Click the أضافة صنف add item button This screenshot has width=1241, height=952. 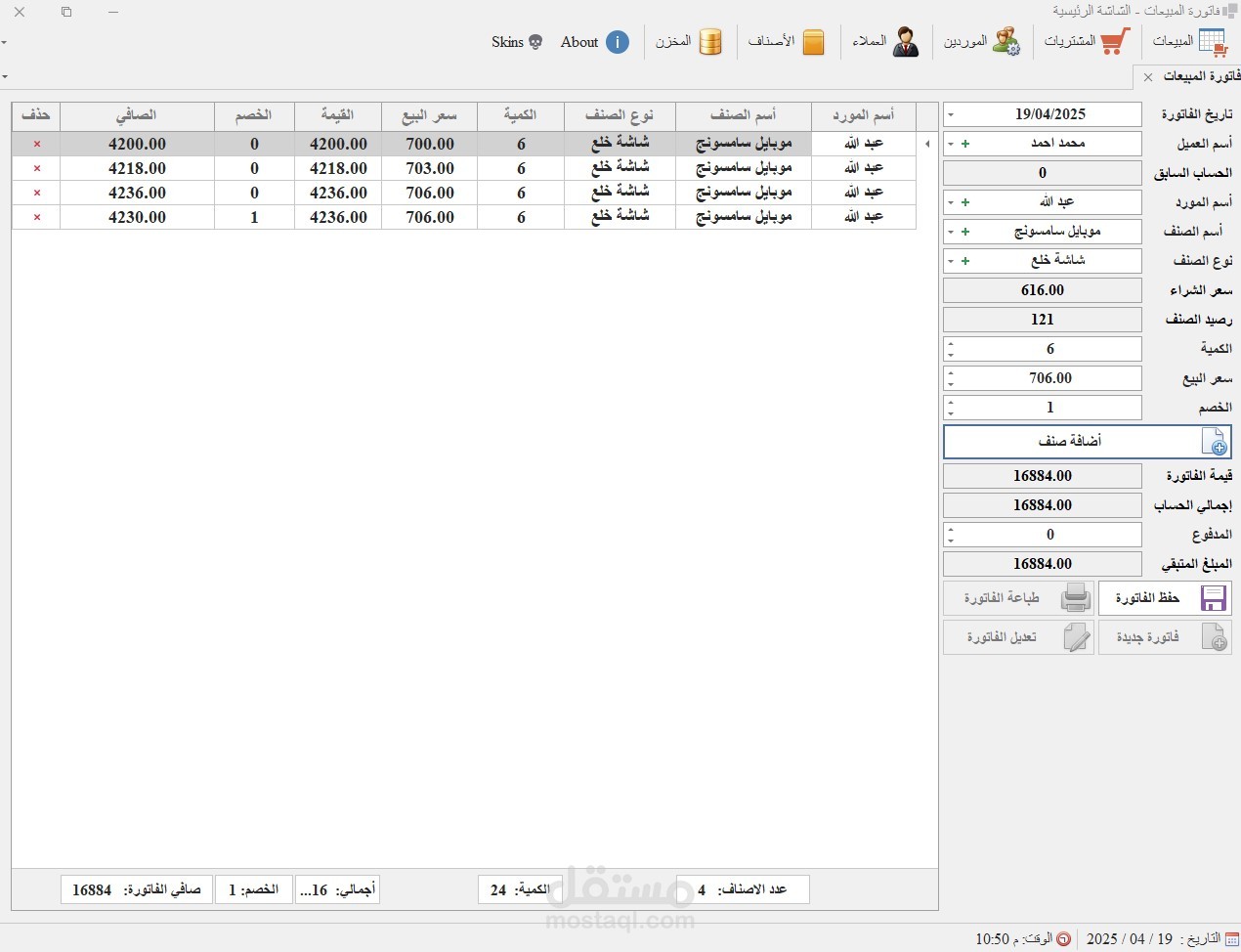click(x=1087, y=442)
